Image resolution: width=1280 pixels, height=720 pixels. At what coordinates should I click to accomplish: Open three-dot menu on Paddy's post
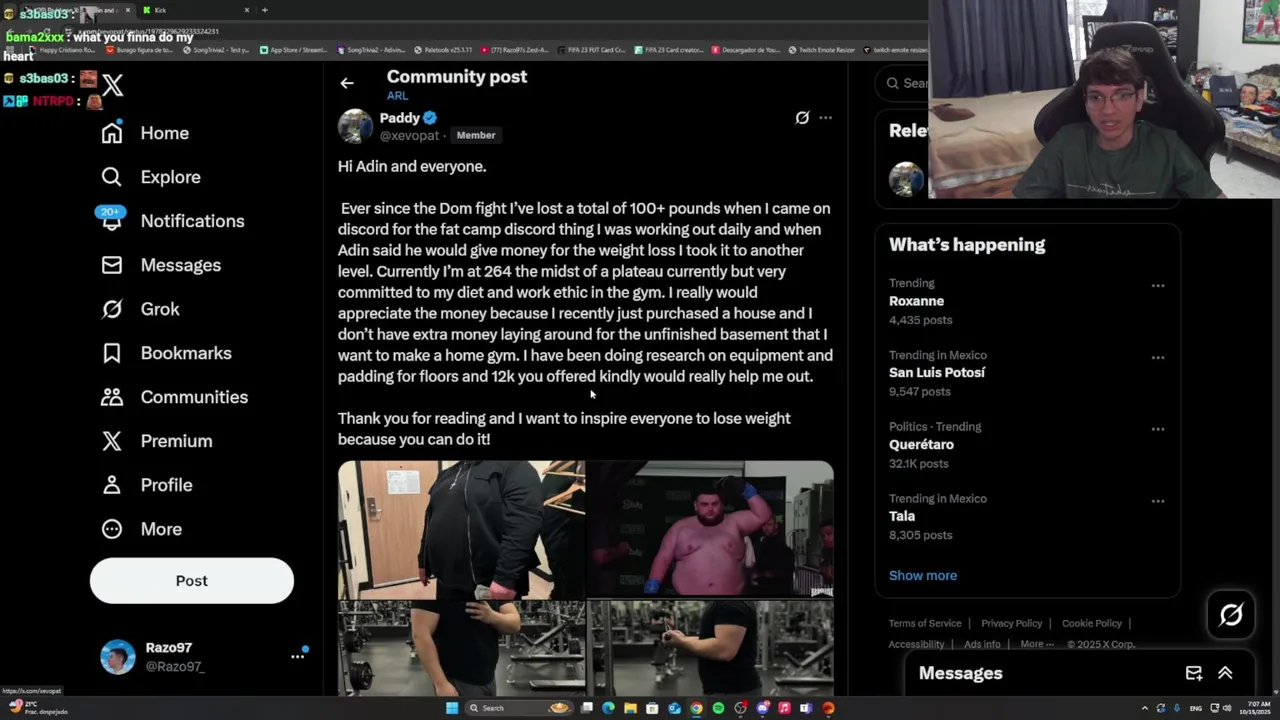pos(825,118)
